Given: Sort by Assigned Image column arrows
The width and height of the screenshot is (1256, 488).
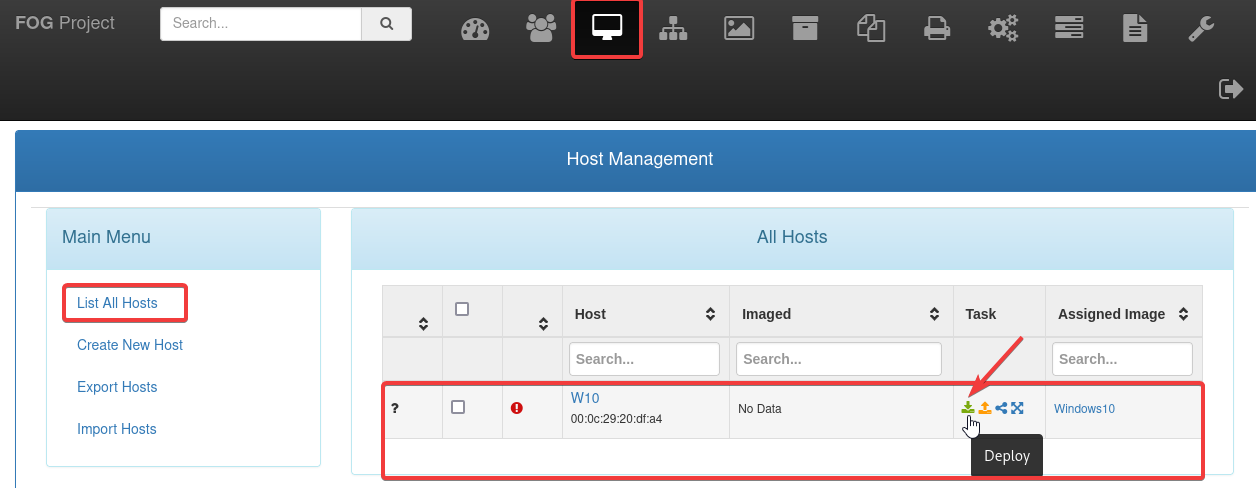Looking at the screenshot, I should pyautogui.click(x=1183, y=314).
